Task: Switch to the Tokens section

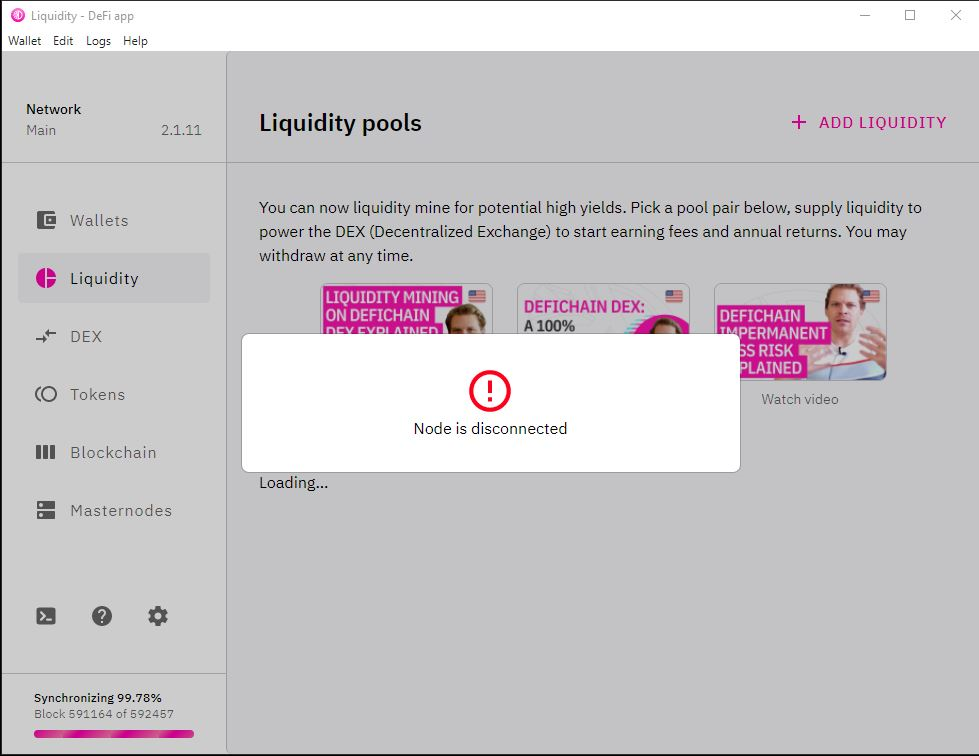Action: click(114, 395)
